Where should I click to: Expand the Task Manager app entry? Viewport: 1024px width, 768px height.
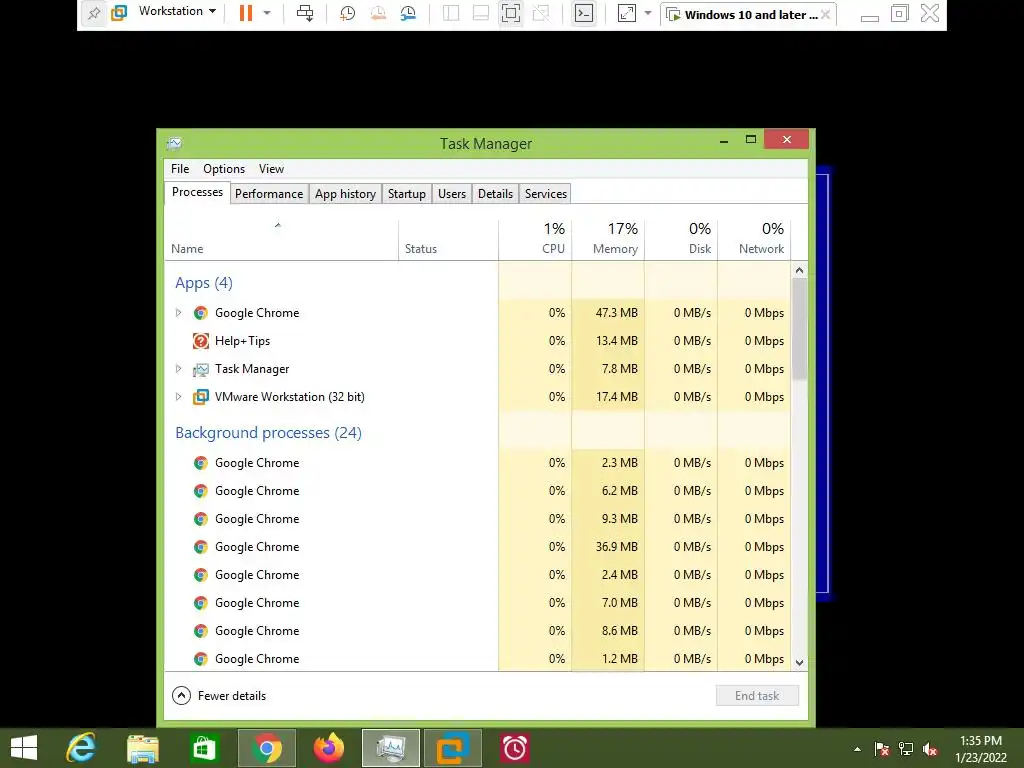178,369
